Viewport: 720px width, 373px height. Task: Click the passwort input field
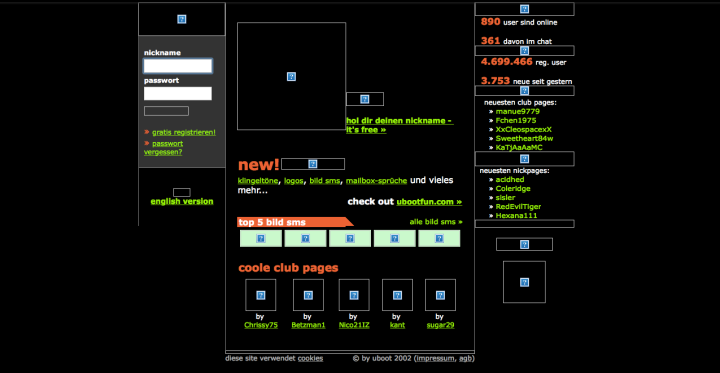[x=178, y=94]
